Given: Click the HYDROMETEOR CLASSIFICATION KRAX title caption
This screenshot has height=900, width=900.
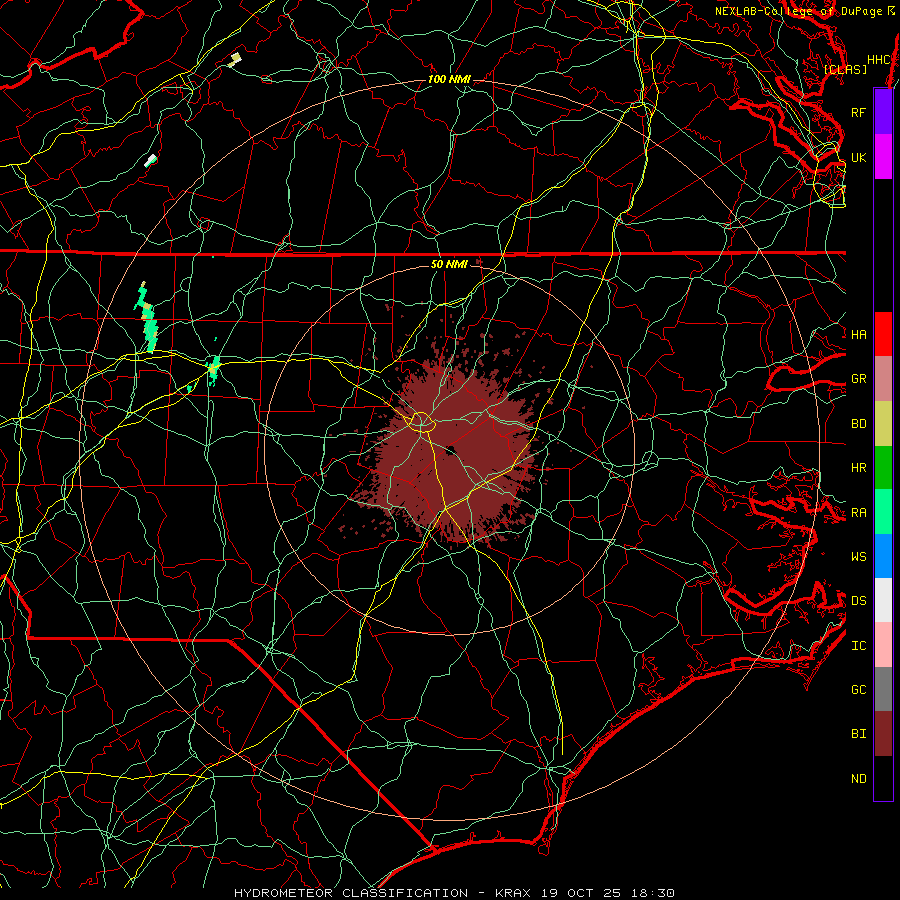Looking at the screenshot, I should pyautogui.click(x=454, y=893).
